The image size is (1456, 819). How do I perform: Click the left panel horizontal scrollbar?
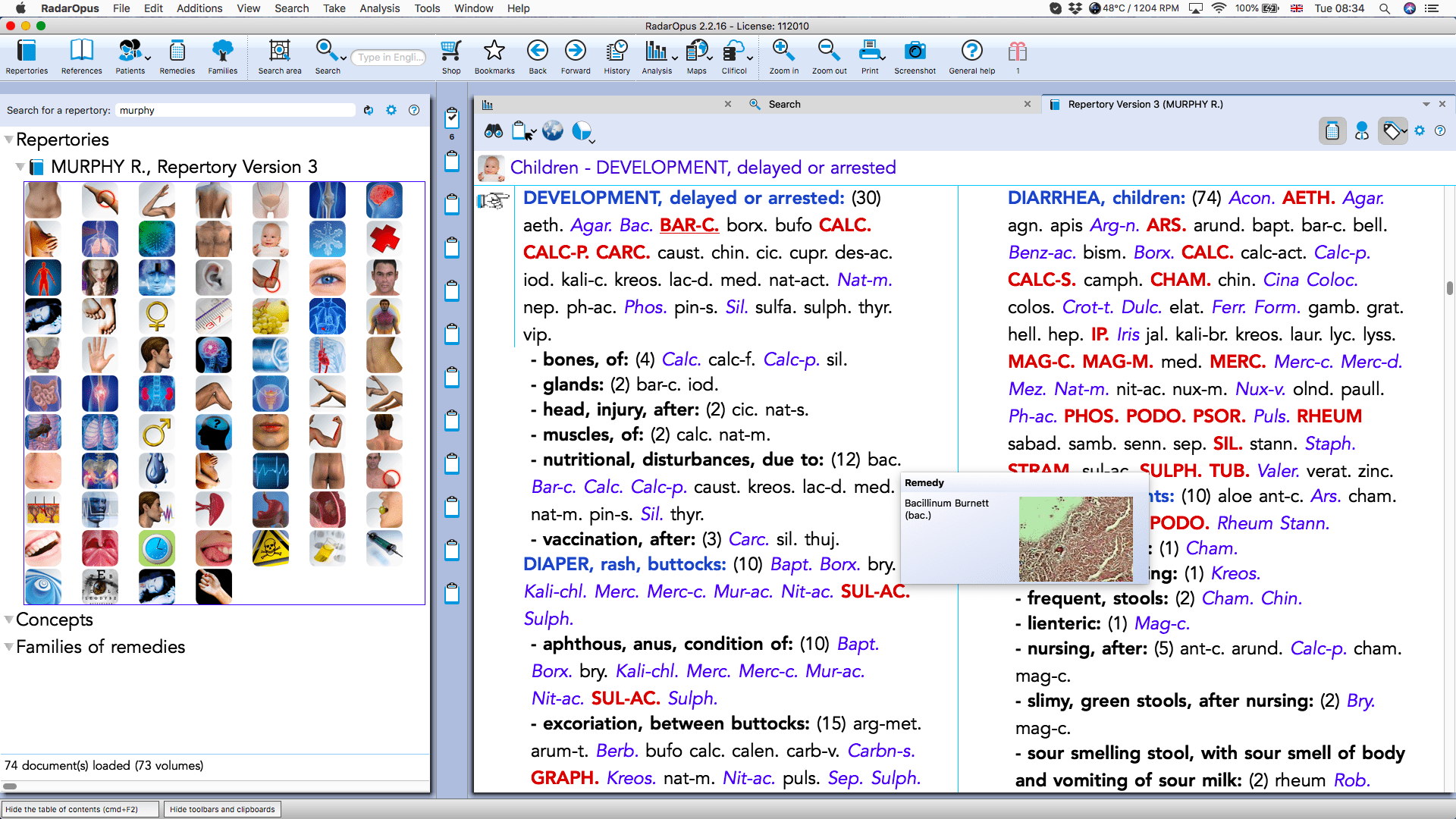pyautogui.click(x=10, y=786)
